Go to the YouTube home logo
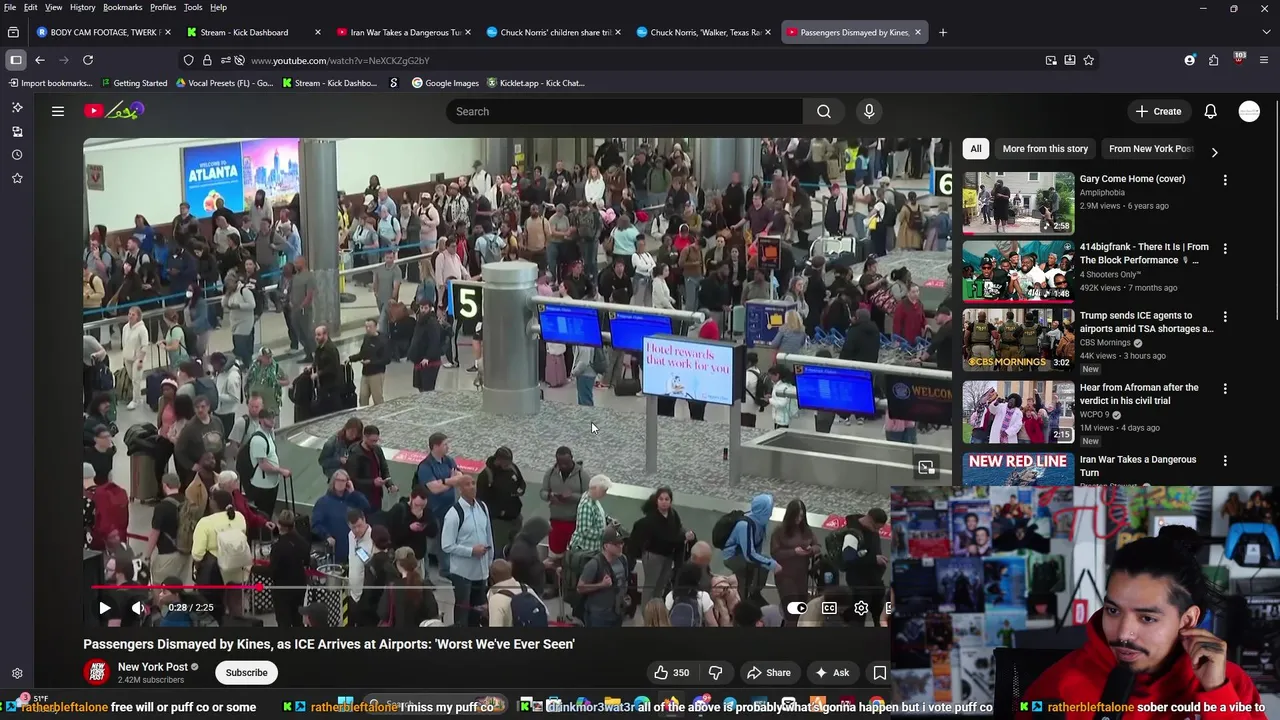The height and width of the screenshot is (720, 1280). (114, 111)
